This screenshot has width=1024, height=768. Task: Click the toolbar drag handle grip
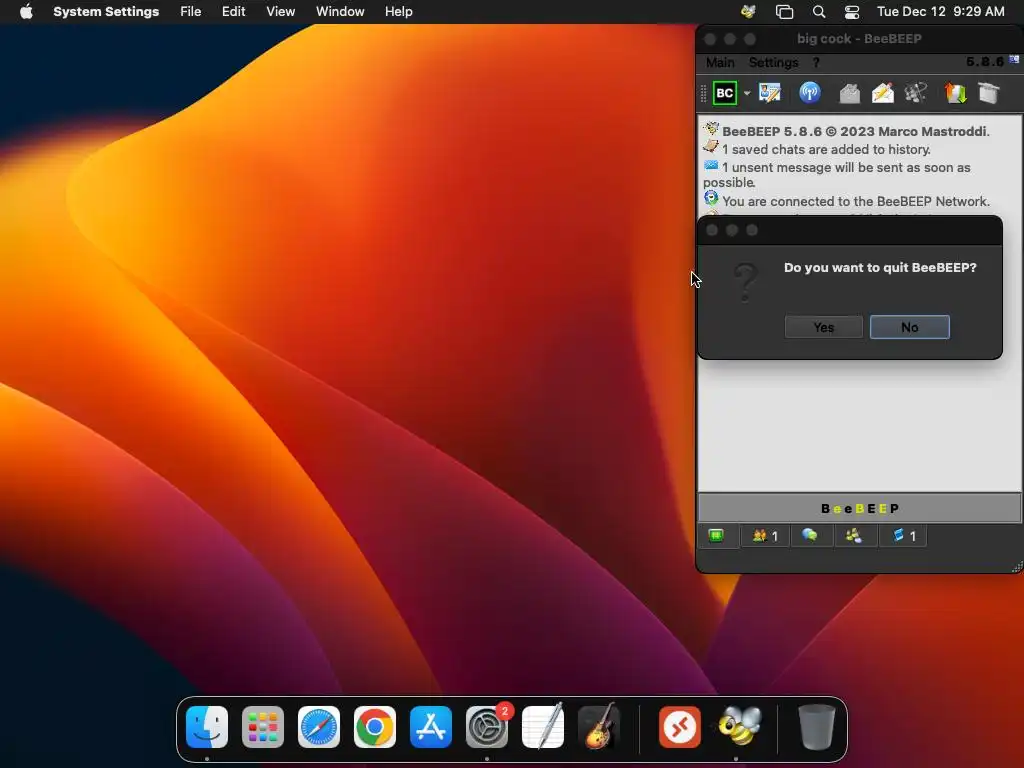tap(703, 93)
